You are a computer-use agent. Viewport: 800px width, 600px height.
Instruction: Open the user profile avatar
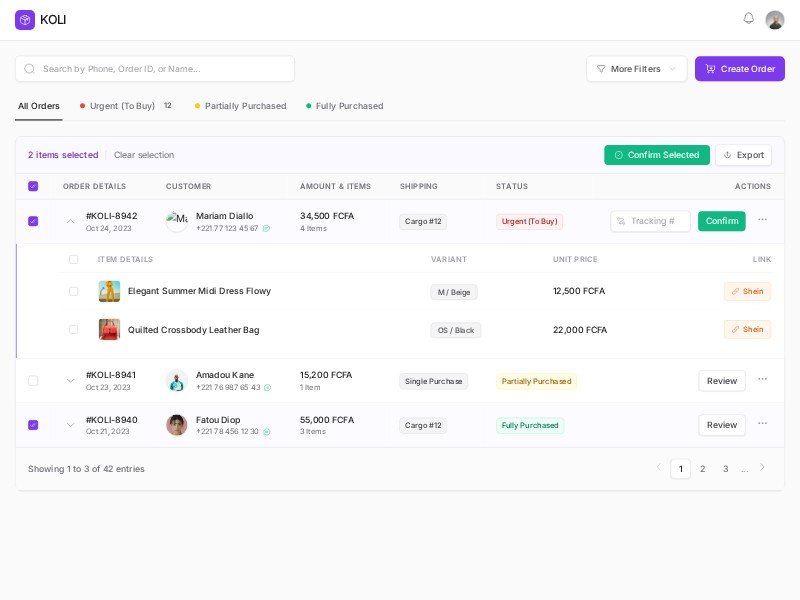(x=775, y=20)
